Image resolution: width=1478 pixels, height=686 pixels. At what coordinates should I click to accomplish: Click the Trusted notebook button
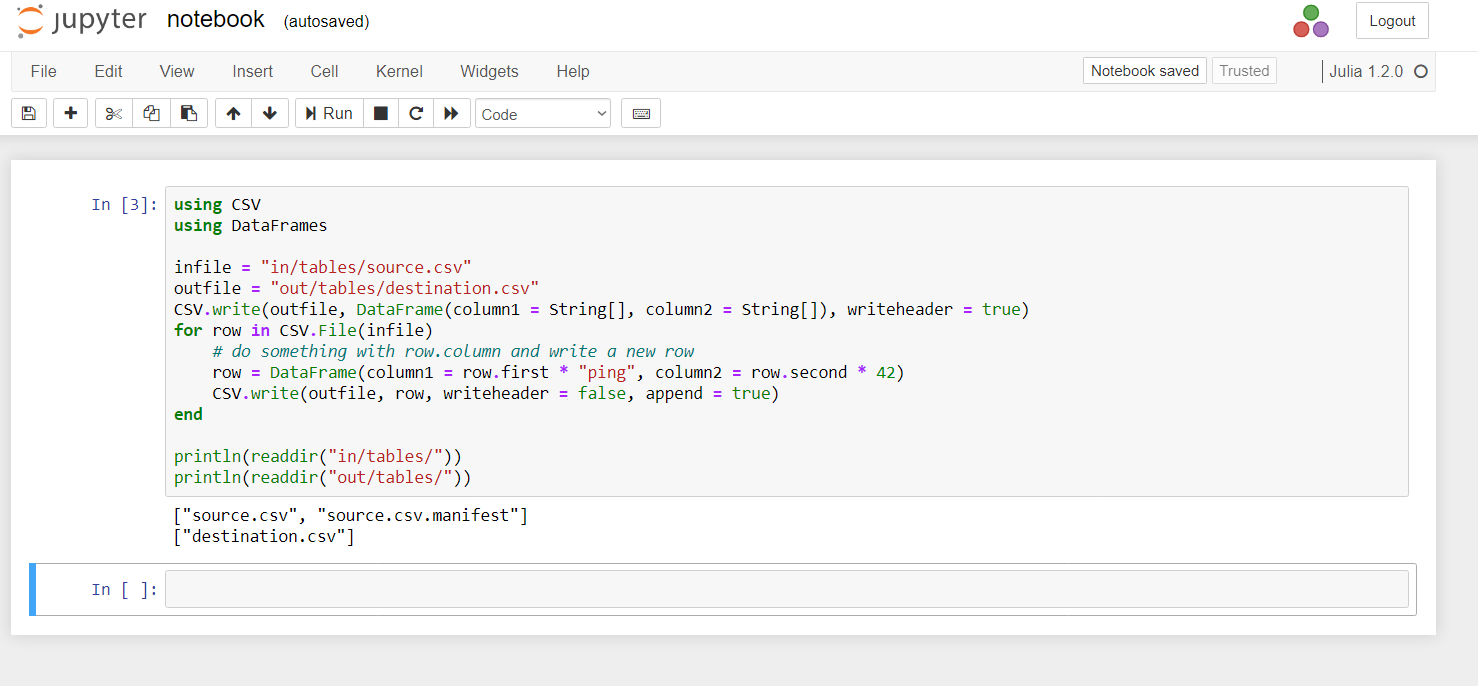1244,71
